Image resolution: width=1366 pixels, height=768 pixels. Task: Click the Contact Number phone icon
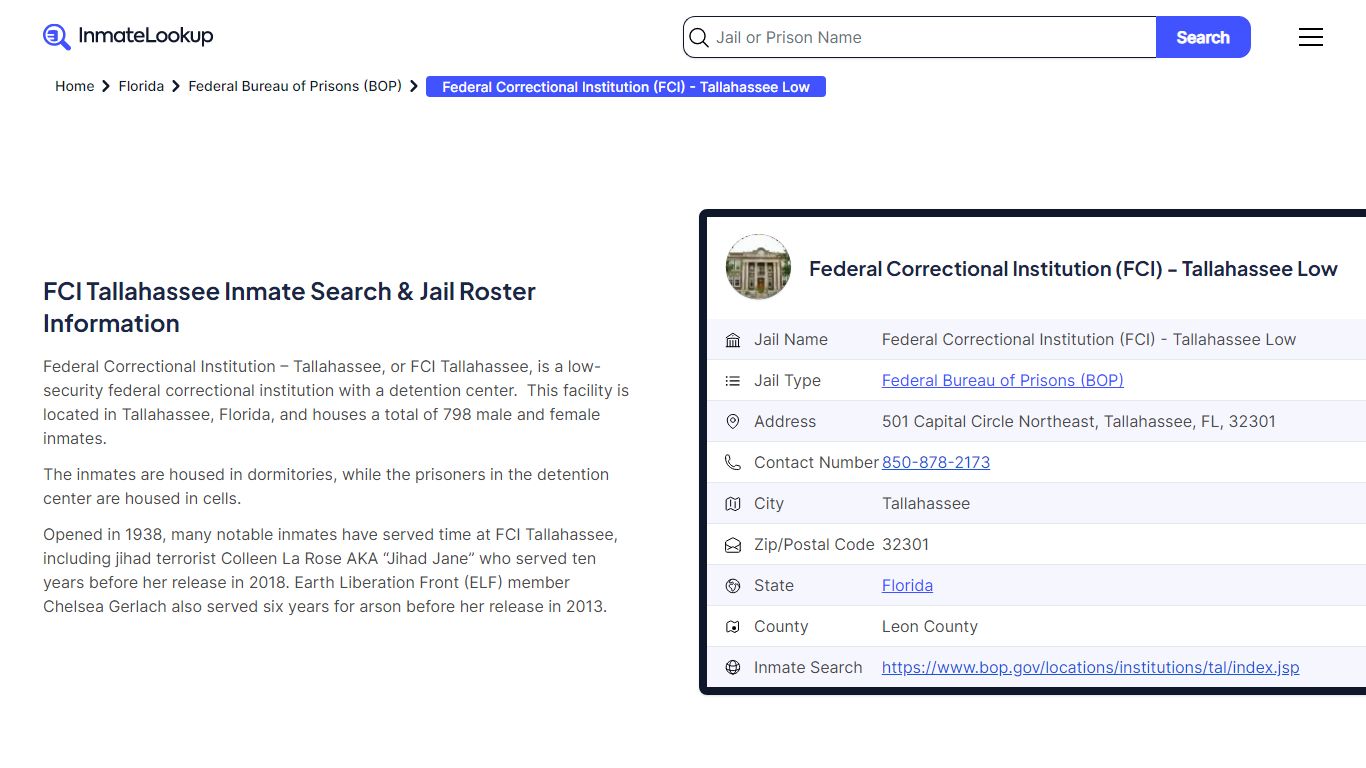point(733,463)
